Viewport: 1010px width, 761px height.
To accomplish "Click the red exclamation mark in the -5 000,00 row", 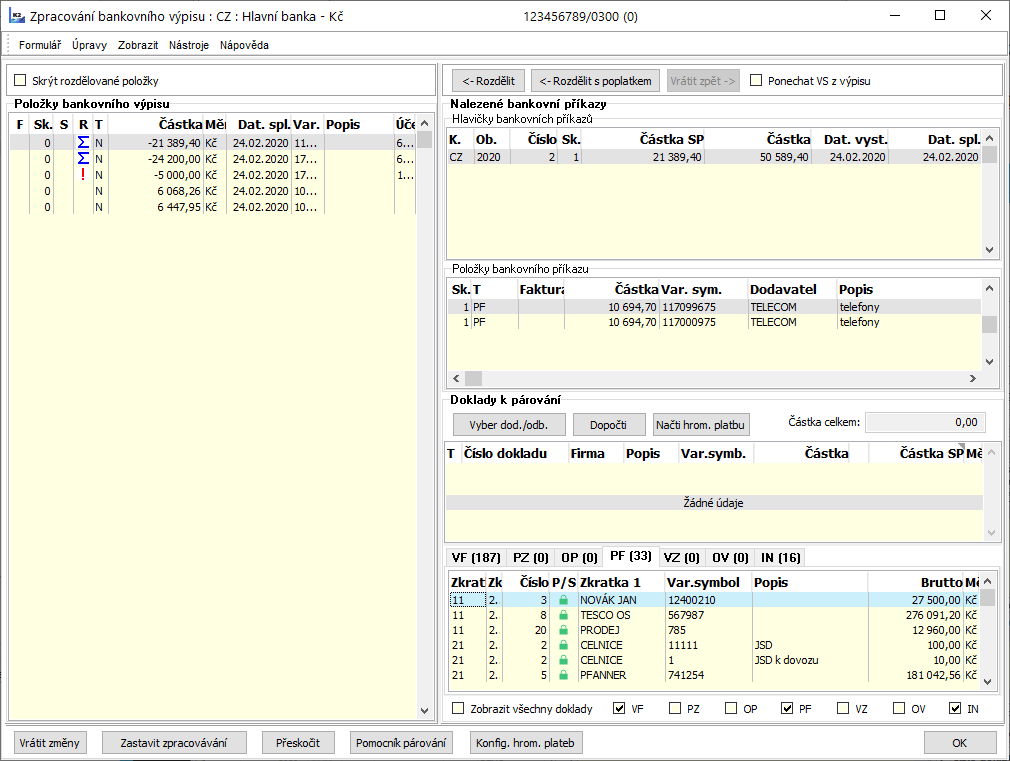I will [83, 175].
